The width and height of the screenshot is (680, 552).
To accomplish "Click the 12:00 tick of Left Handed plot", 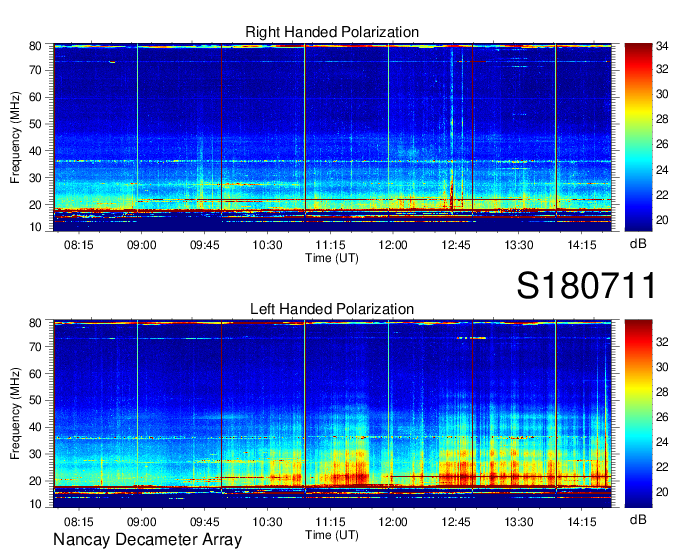I will (x=393, y=522).
